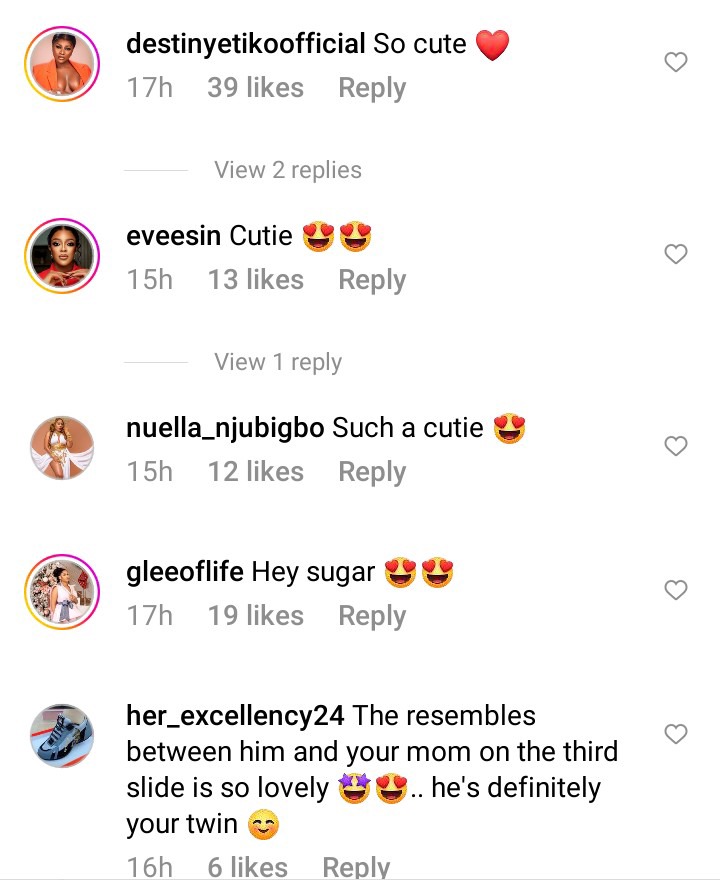
Task: Like gleeoflife's Hey sugar comment
Action: (676, 590)
